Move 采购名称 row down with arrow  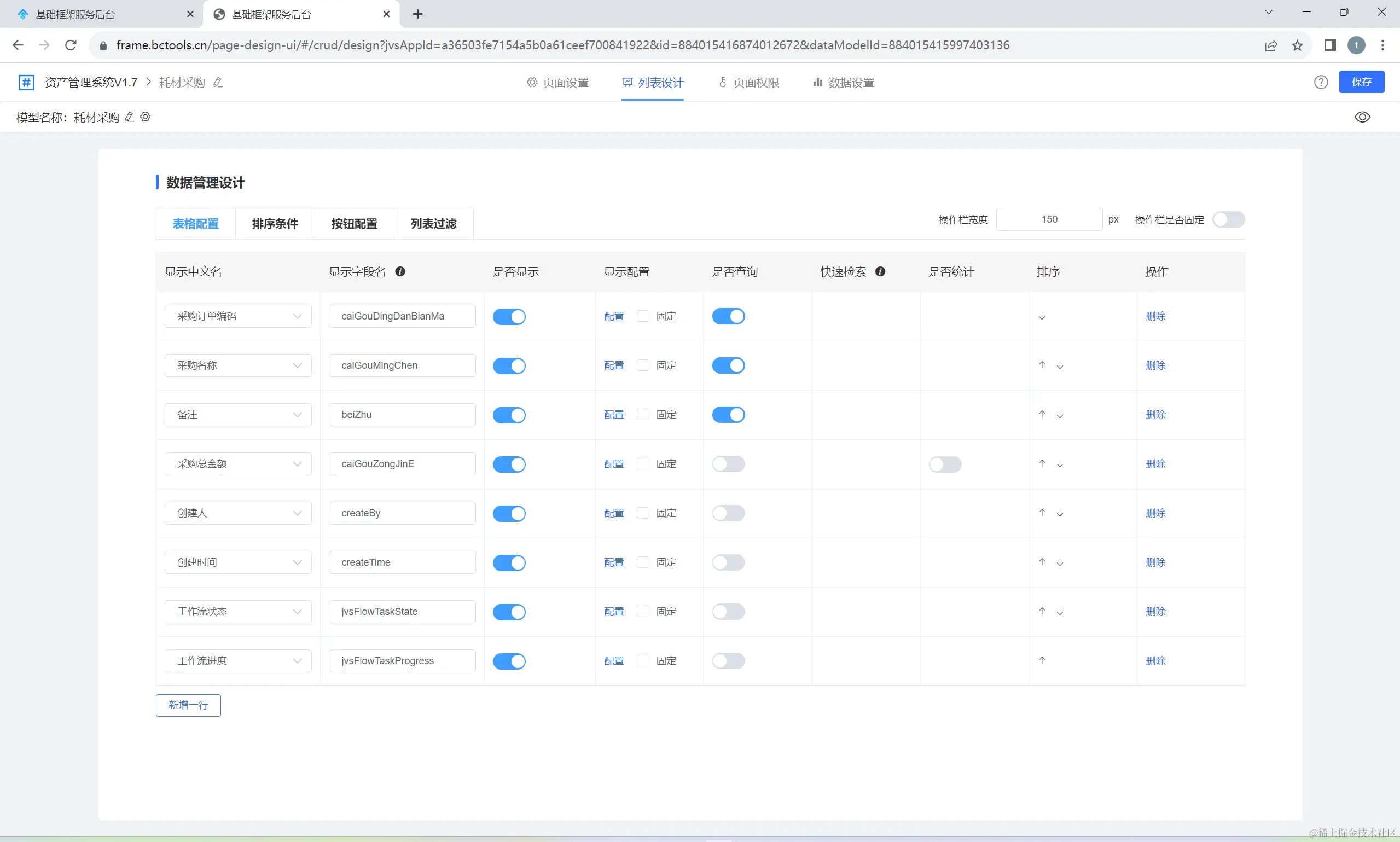(1060, 365)
